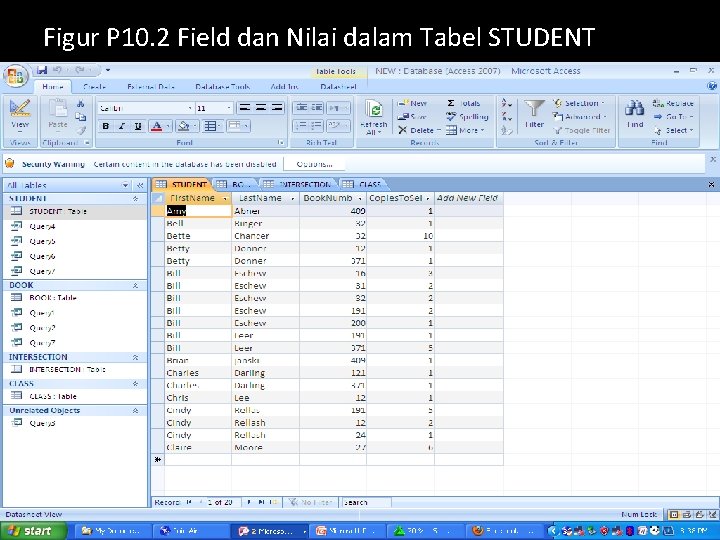Toggle the Totals row
Screen dimensions: 720x540
click(463, 103)
